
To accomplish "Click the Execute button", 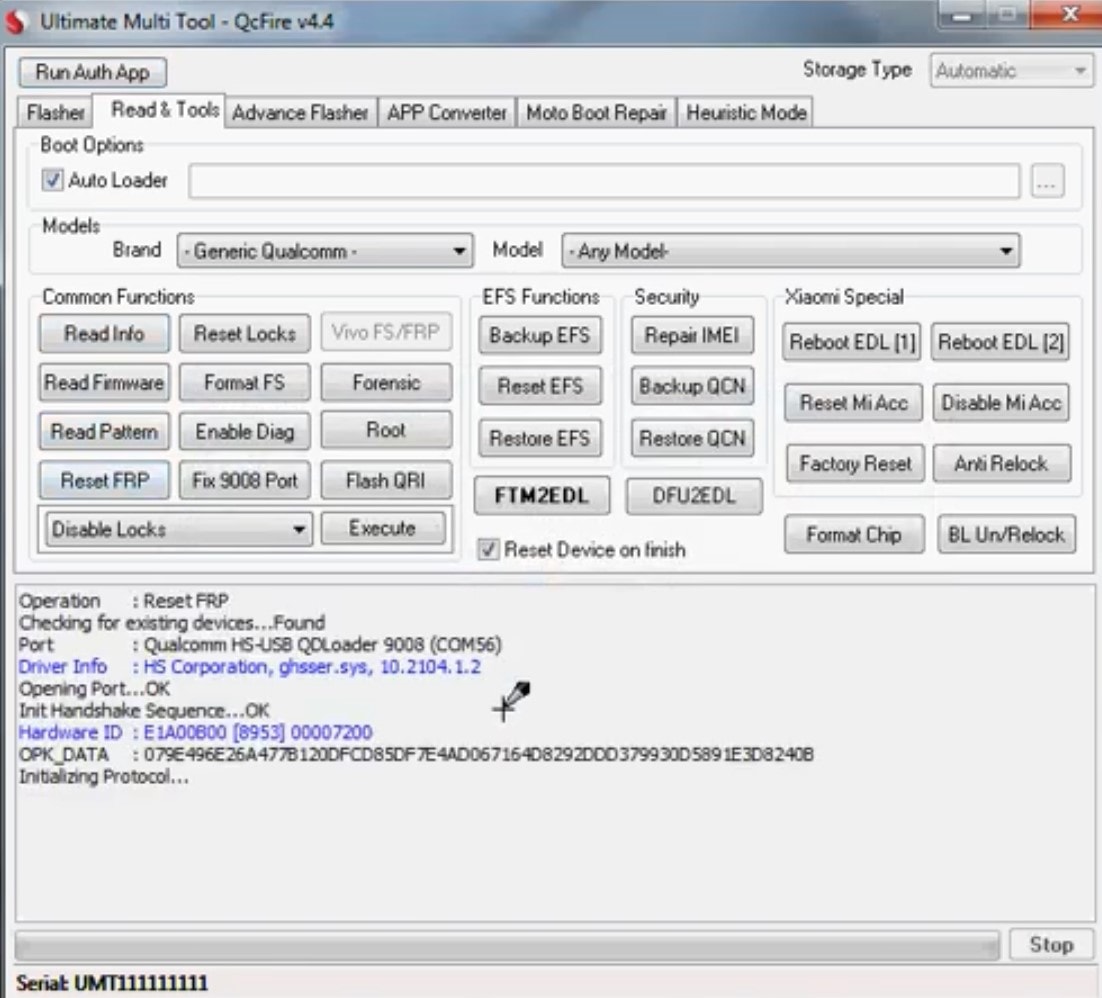I will pos(383,528).
